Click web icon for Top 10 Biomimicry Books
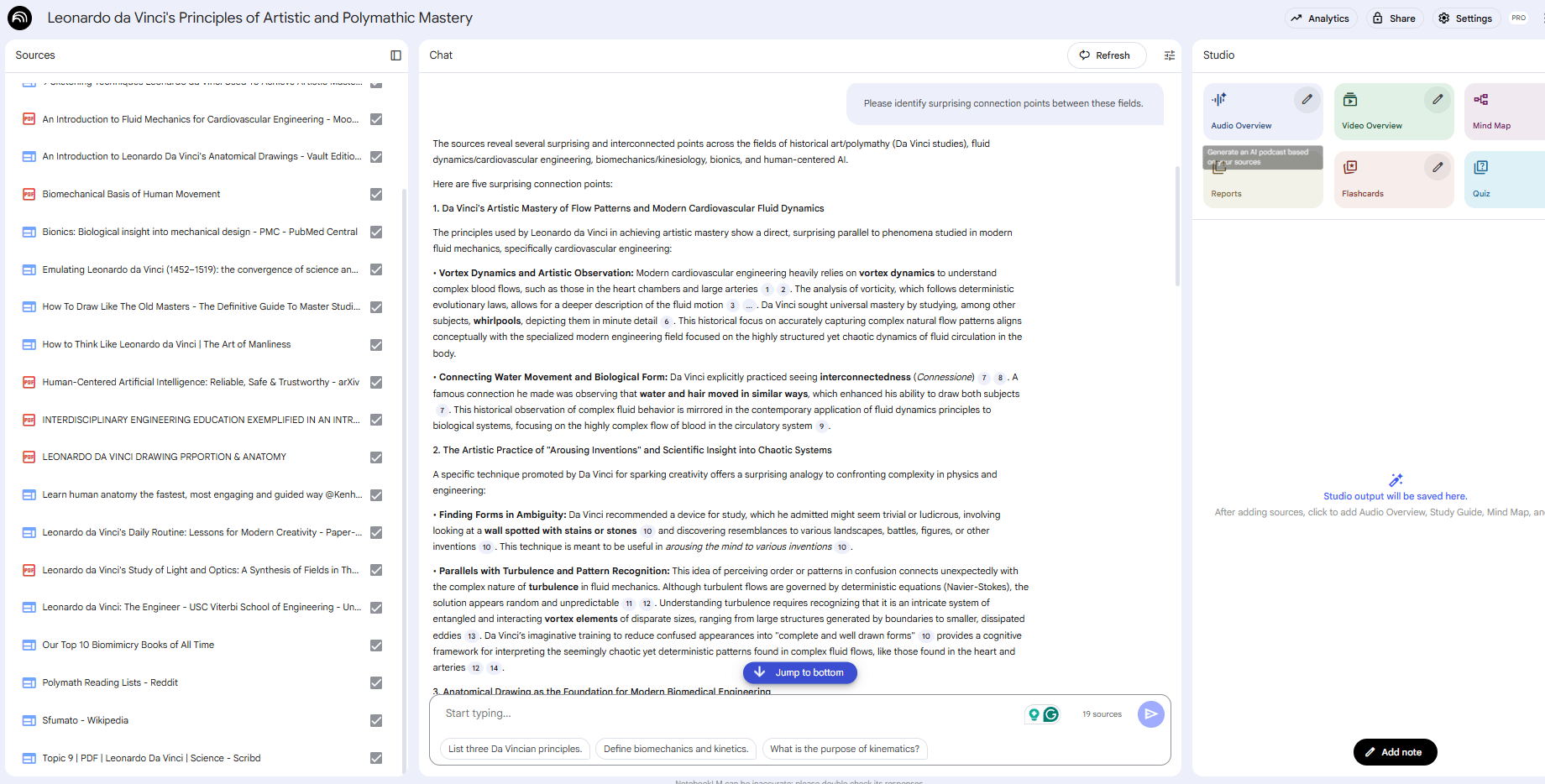 29,645
